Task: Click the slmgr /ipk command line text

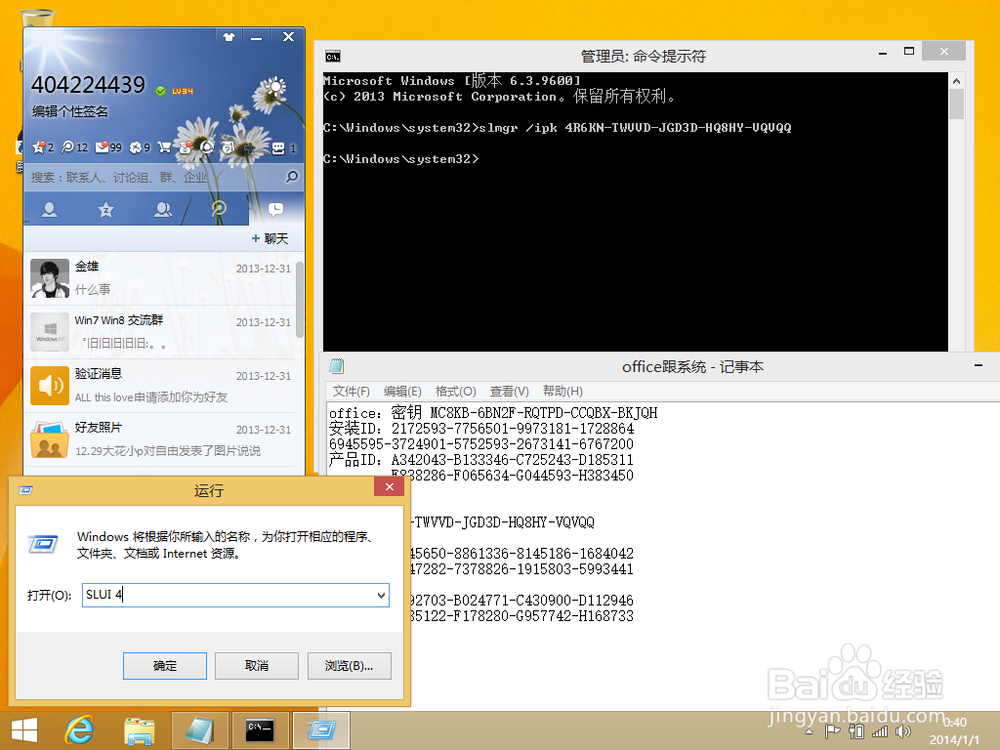Action: tap(635, 128)
